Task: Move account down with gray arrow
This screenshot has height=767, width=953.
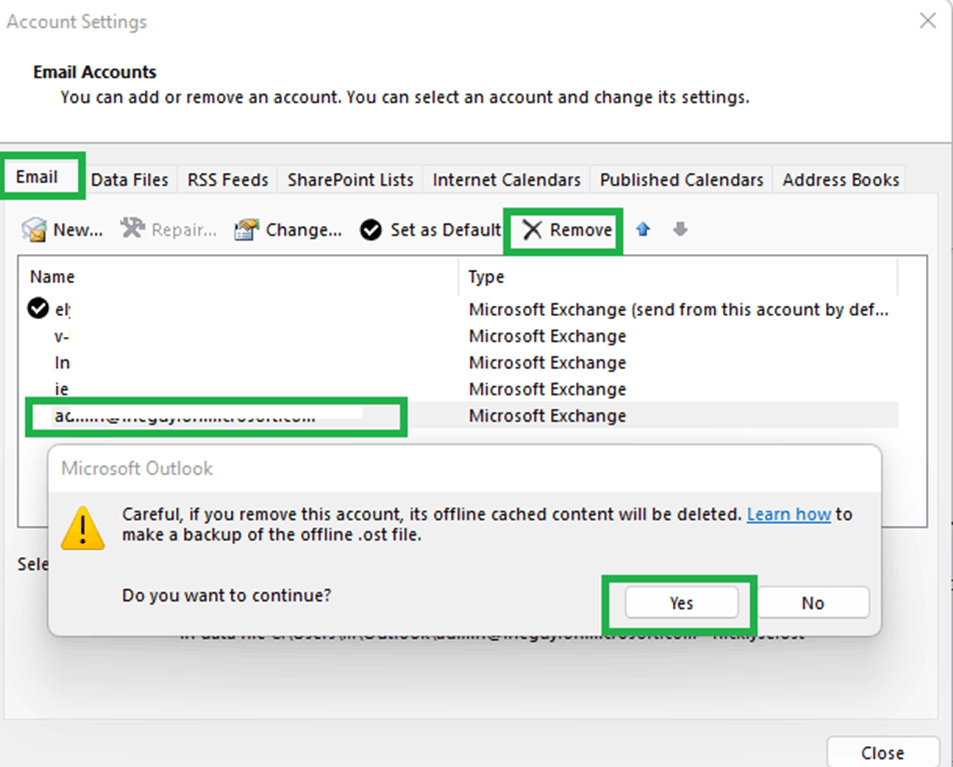Action: 680,229
